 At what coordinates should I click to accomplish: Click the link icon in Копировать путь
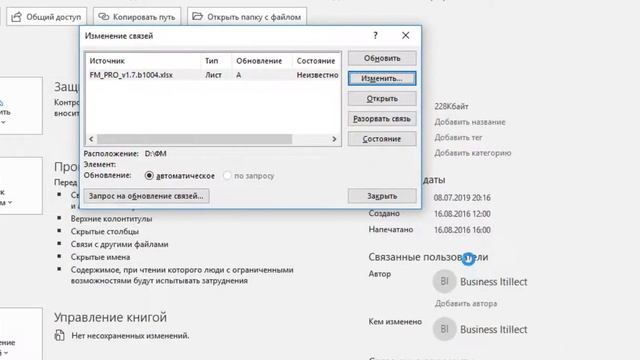pyautogui.click(x=104, y=17)
